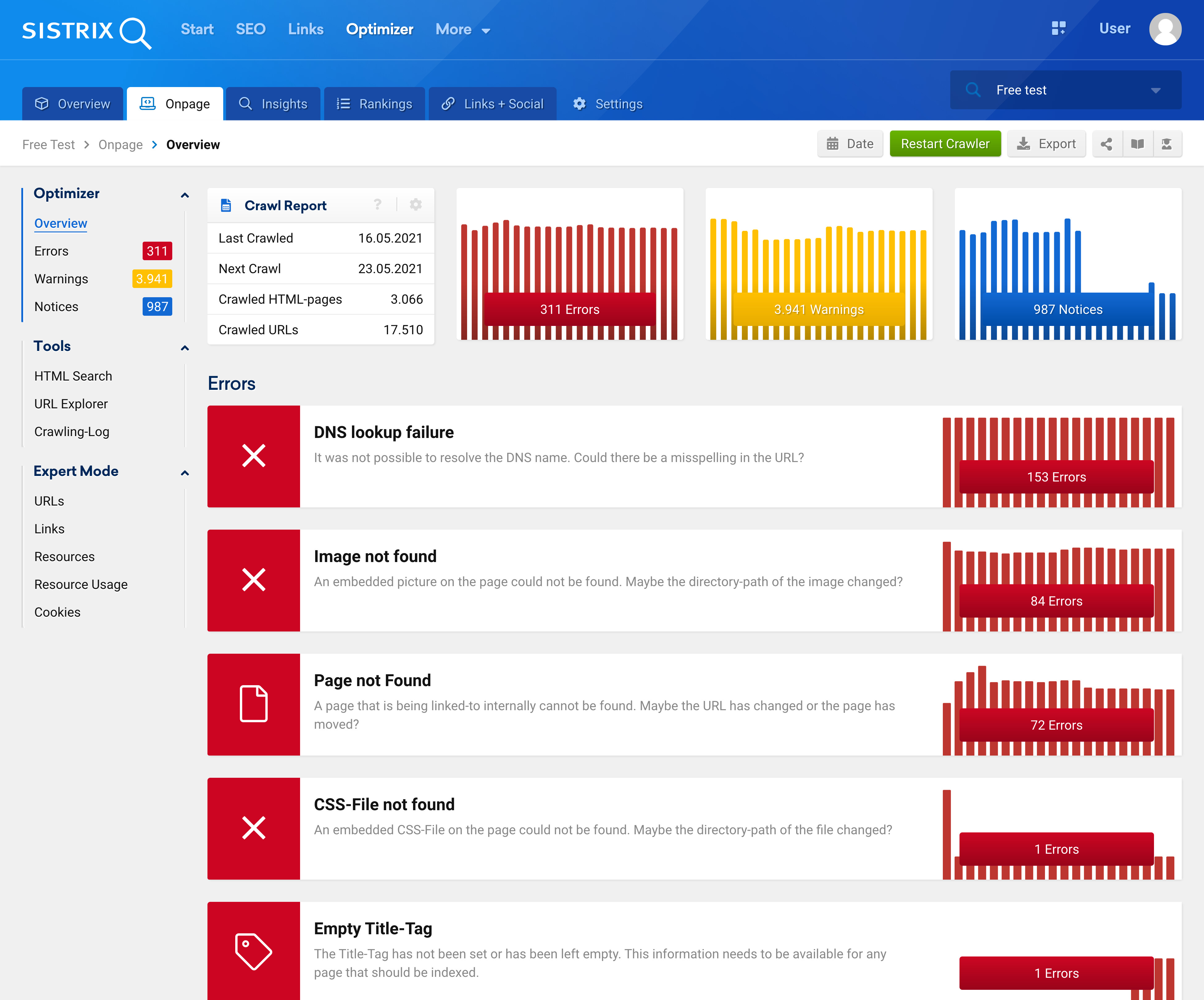The width and height of the screenshot is (1204, 1000).
Task: Open Warnings in sidebar
Action: (x=61, y=278)
